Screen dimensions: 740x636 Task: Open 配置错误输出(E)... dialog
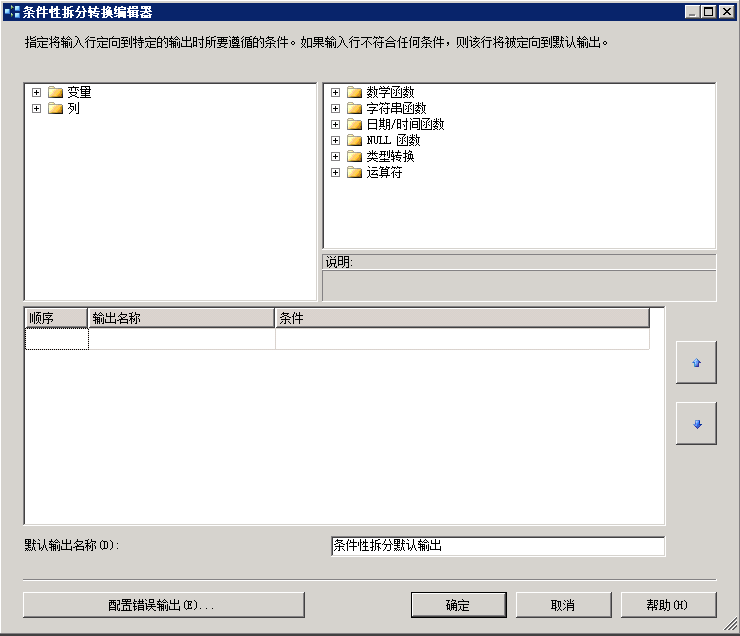coord(164,605)
